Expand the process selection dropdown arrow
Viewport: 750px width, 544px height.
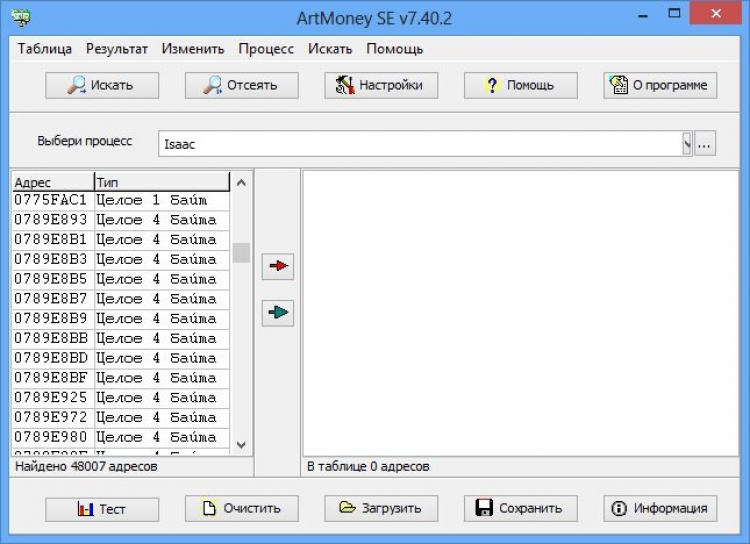click(x=687, y=144)
